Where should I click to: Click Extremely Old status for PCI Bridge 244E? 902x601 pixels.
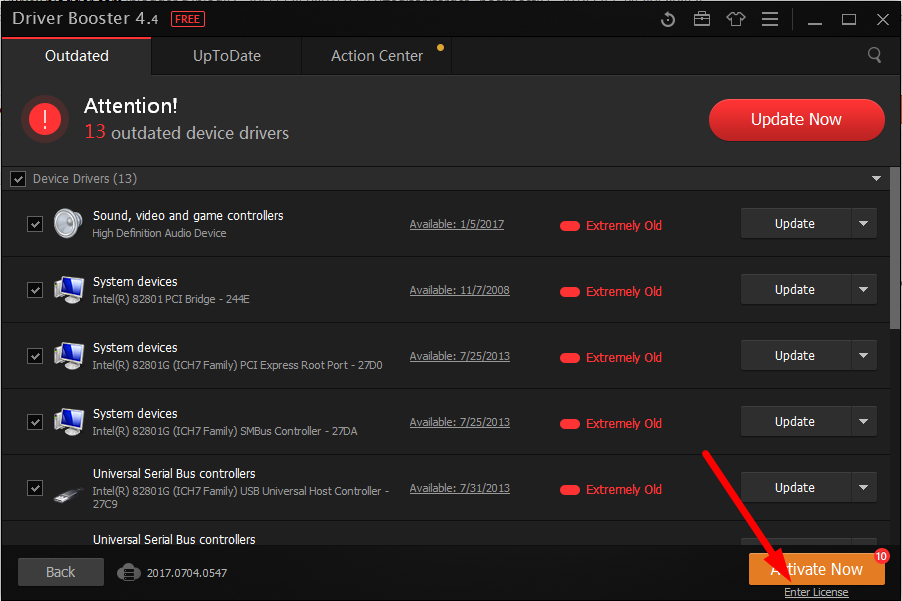pos(624,292)
